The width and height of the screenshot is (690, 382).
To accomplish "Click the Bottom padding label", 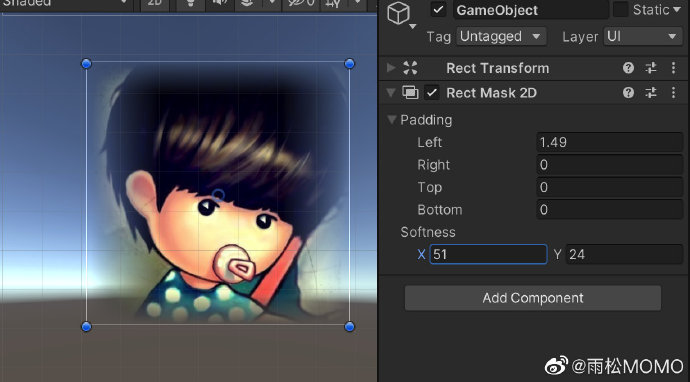I will (440, 209).
